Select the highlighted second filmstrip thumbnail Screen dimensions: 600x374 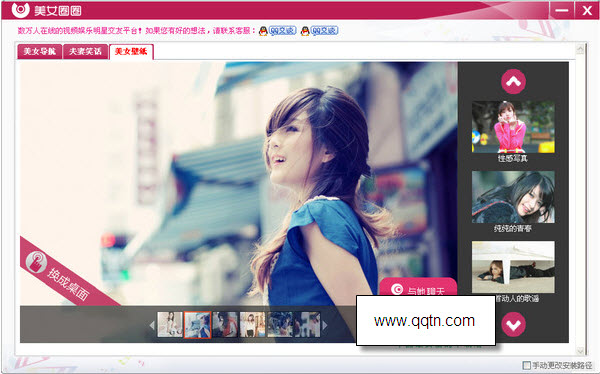[197, 325]
